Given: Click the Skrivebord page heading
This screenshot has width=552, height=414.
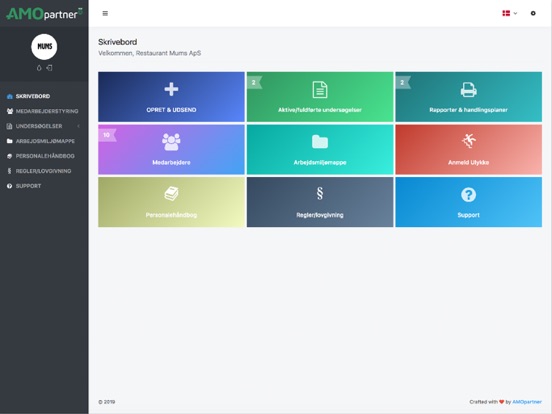Looking at the screenshot, I should pyautogui.click(x=118, y=42).
